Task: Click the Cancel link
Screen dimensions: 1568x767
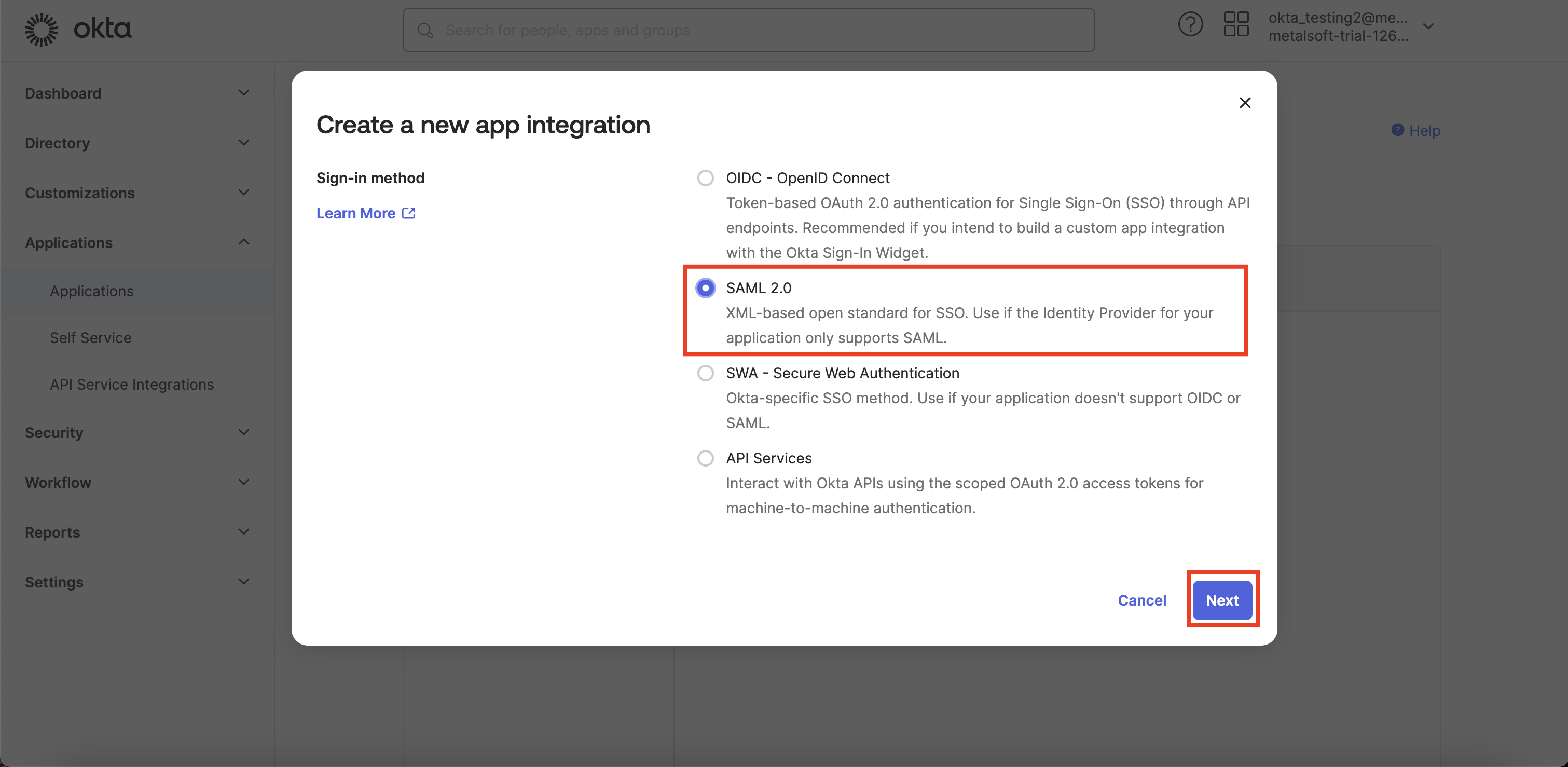Action: [1141, 600]
